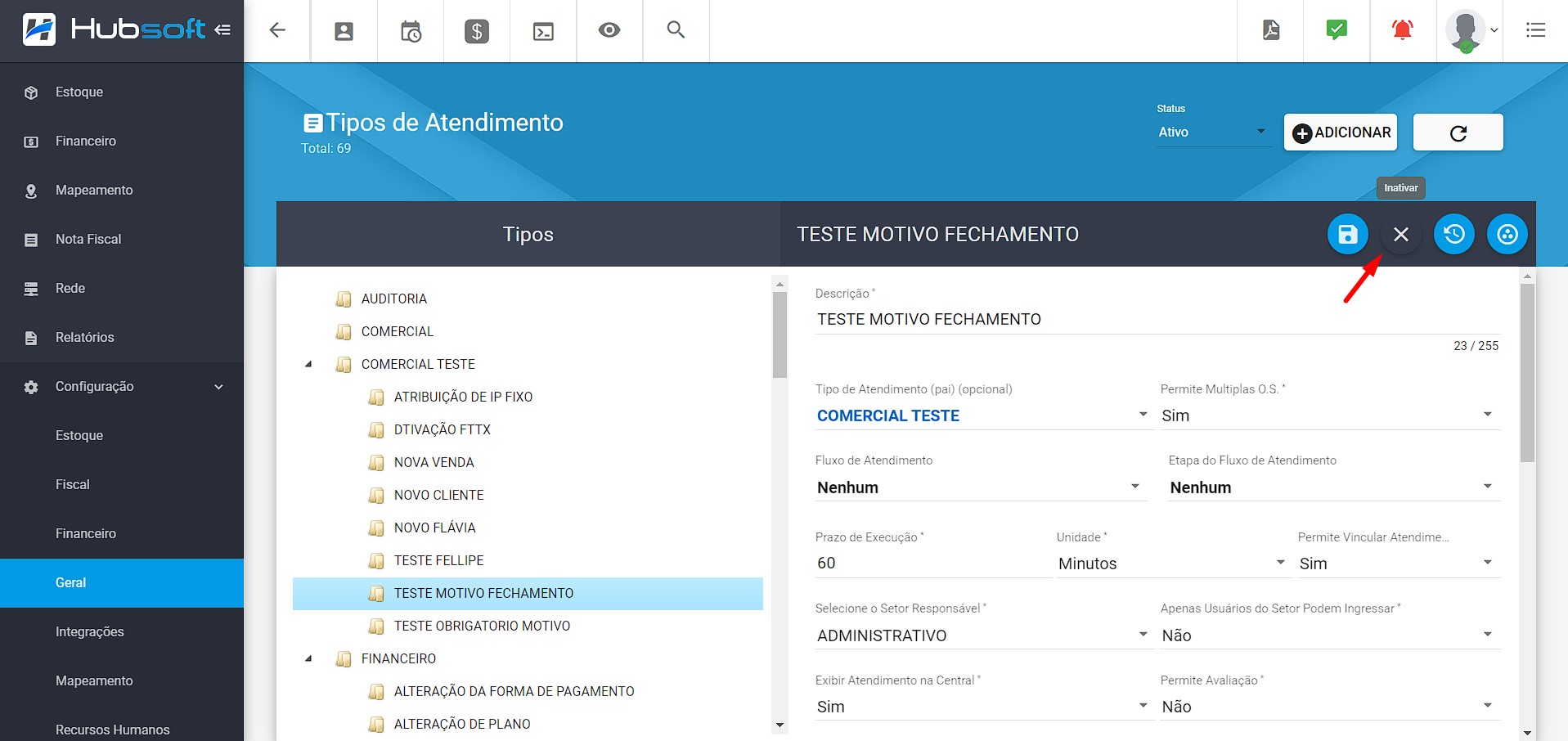Open the list menu icon at top right
This screenshot has height=741, width=1568.
click(x=1536, y=30)
